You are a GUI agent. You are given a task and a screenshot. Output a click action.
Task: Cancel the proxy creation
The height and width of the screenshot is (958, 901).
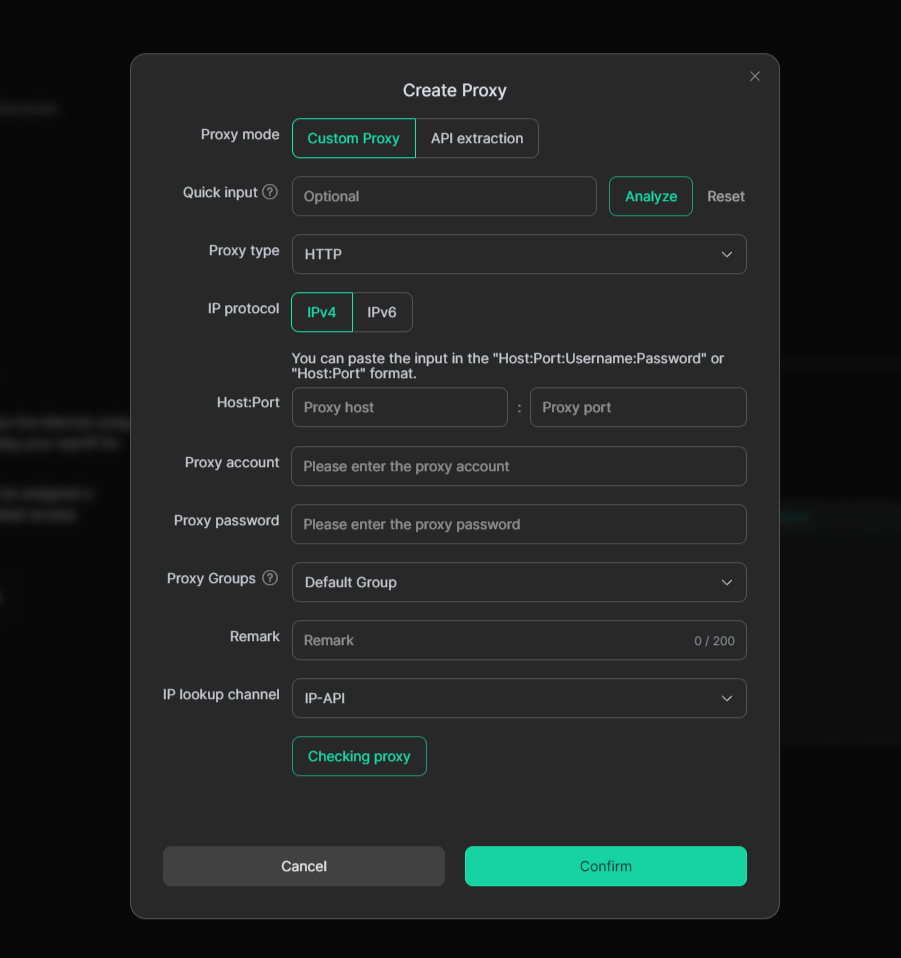[x=304, y=866]
